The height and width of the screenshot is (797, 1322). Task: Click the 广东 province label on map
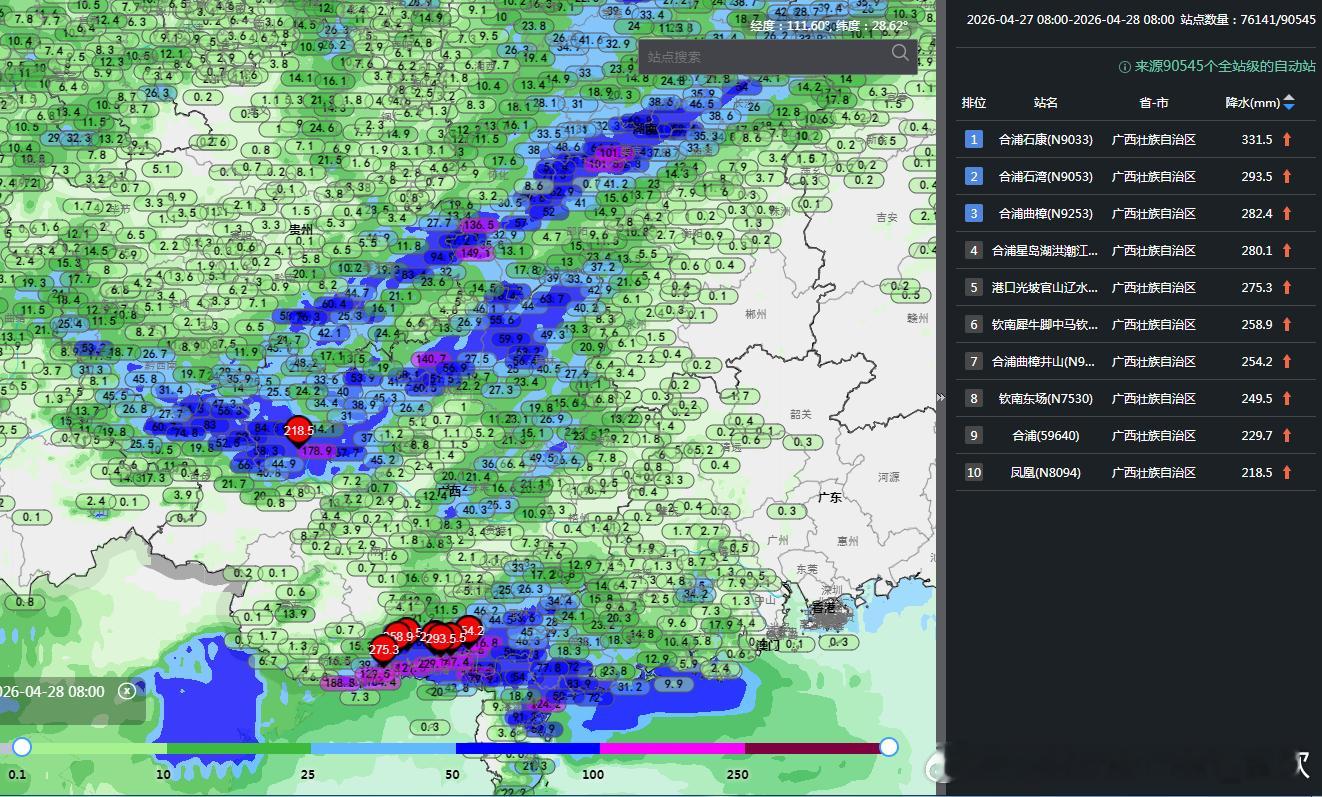point(829,497)
